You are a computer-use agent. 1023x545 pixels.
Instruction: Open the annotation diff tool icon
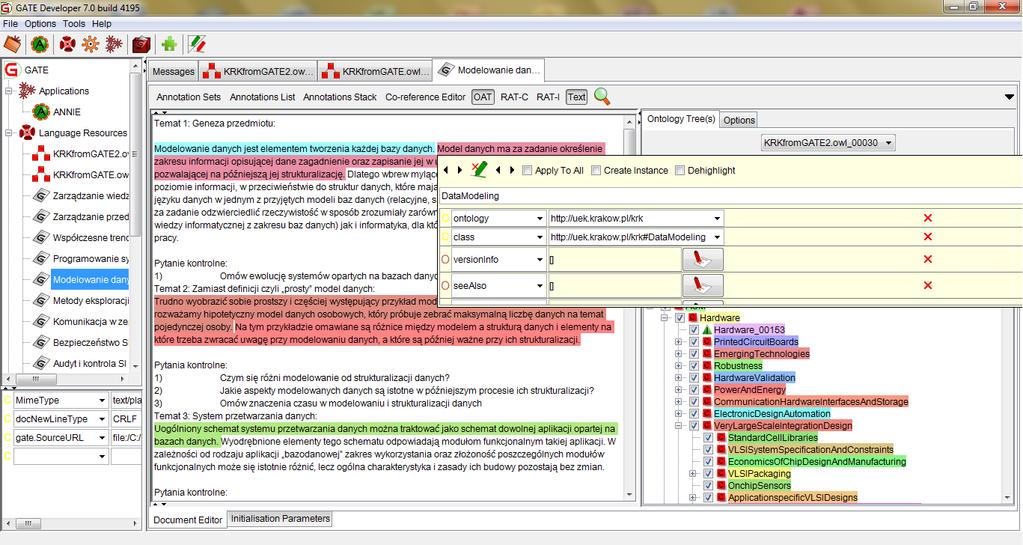pos(197,44)
